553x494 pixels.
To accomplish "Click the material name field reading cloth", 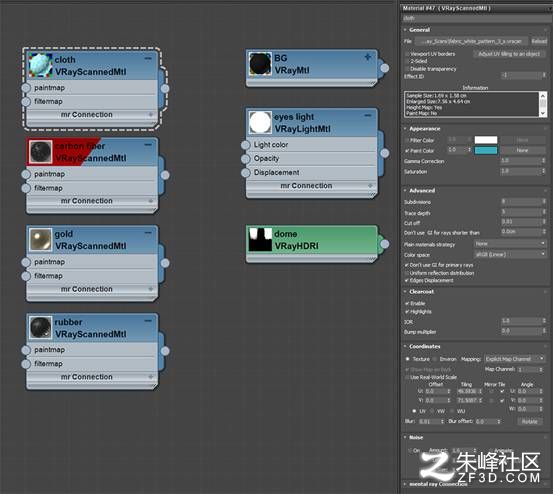I will tap(477, 18).
